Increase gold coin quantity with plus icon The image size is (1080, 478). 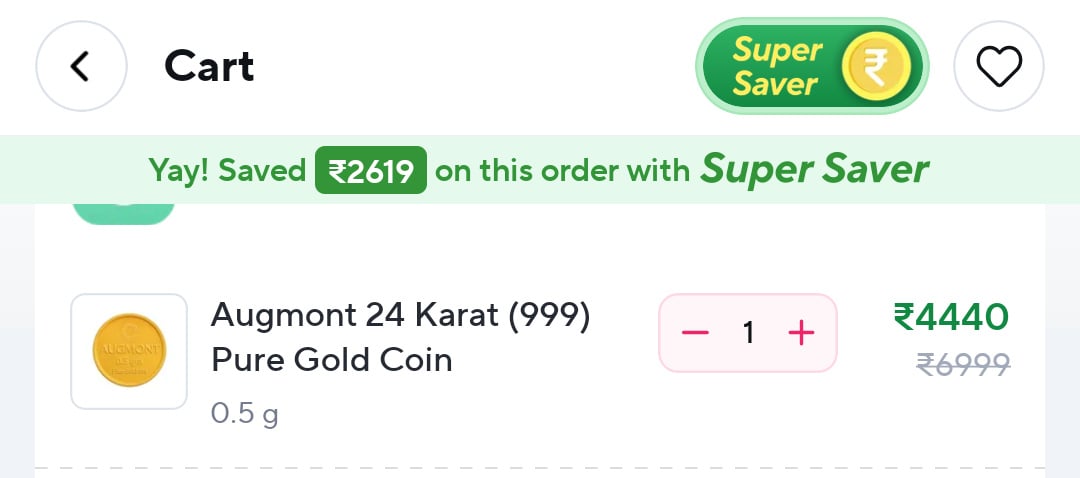tap(801, 333)
